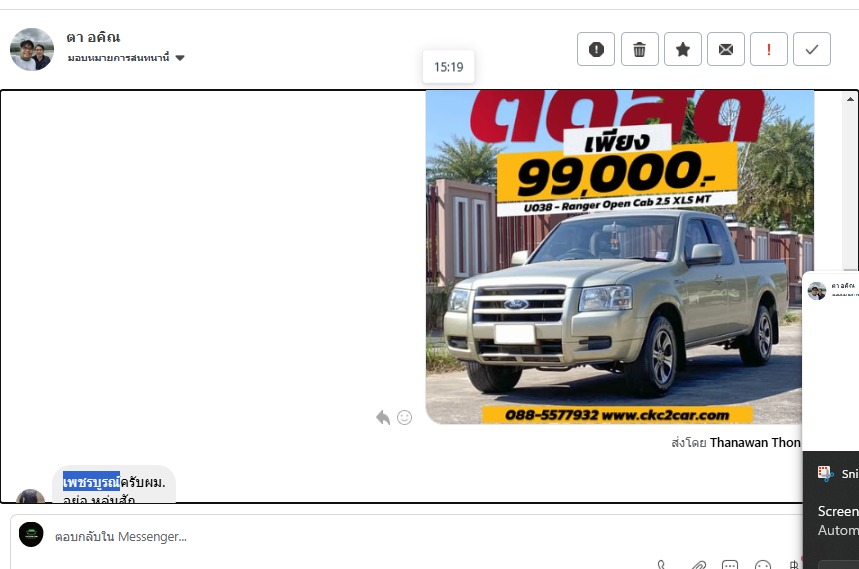Click the 15:19 timestamp label
Image resolution: width=859 pixels, height=569 pixels.
449,67
